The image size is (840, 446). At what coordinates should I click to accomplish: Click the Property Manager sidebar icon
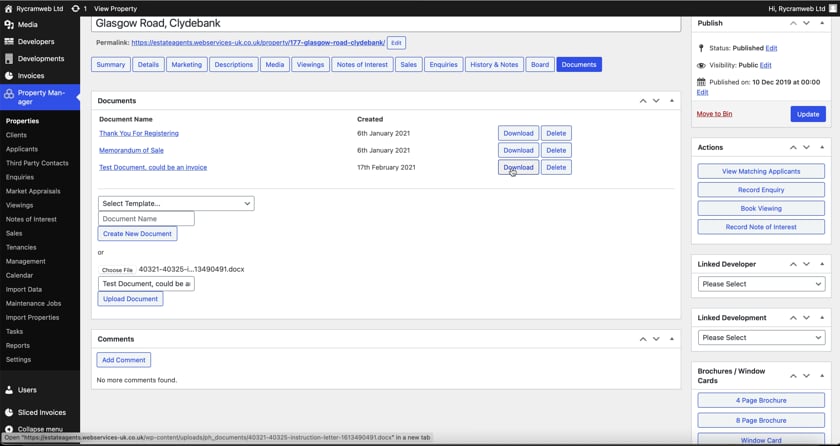pyautogui.click(x=9, y=94)
